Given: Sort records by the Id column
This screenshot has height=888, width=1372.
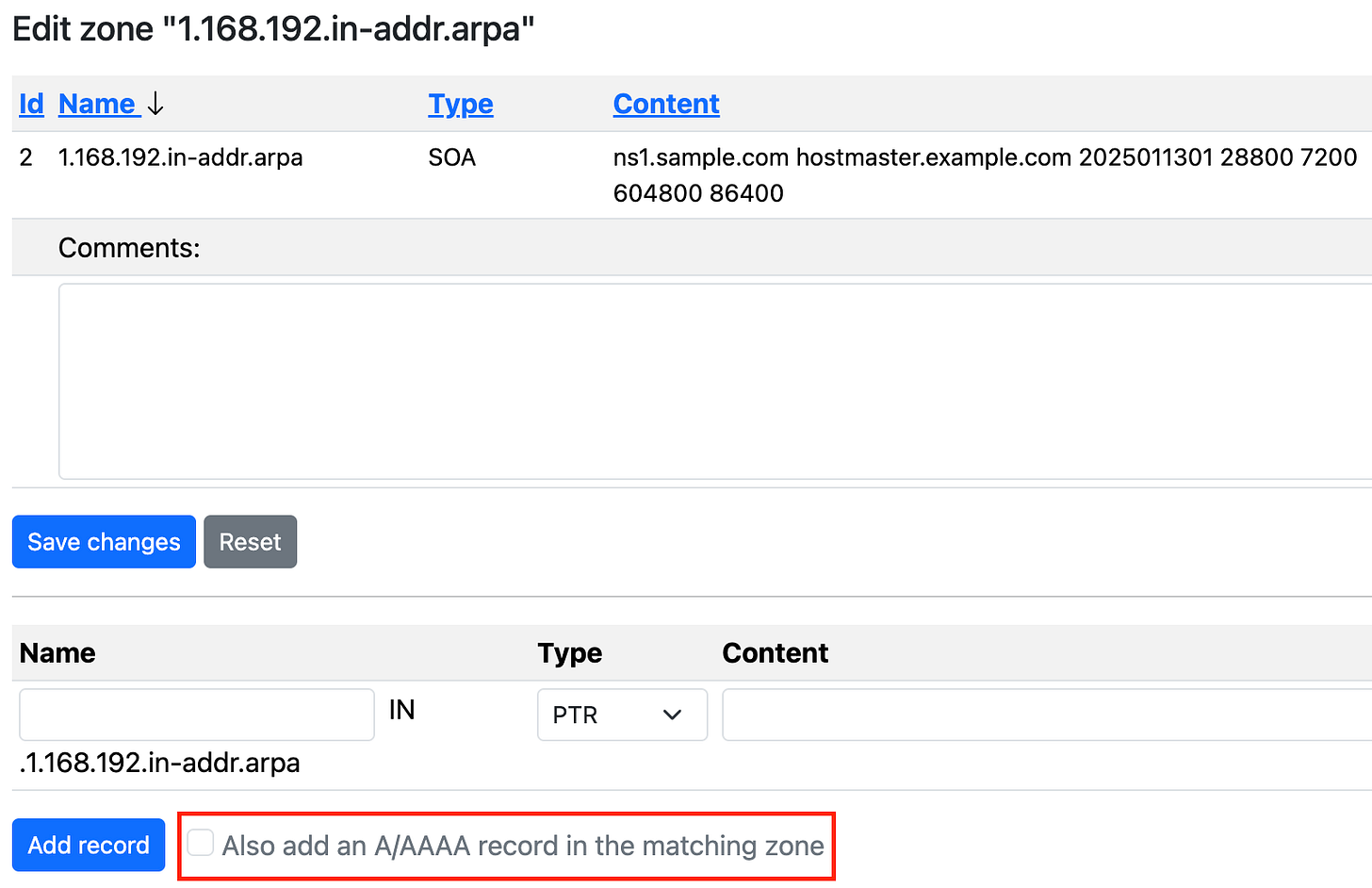Looking at the screenshot, I should (31, 104).
